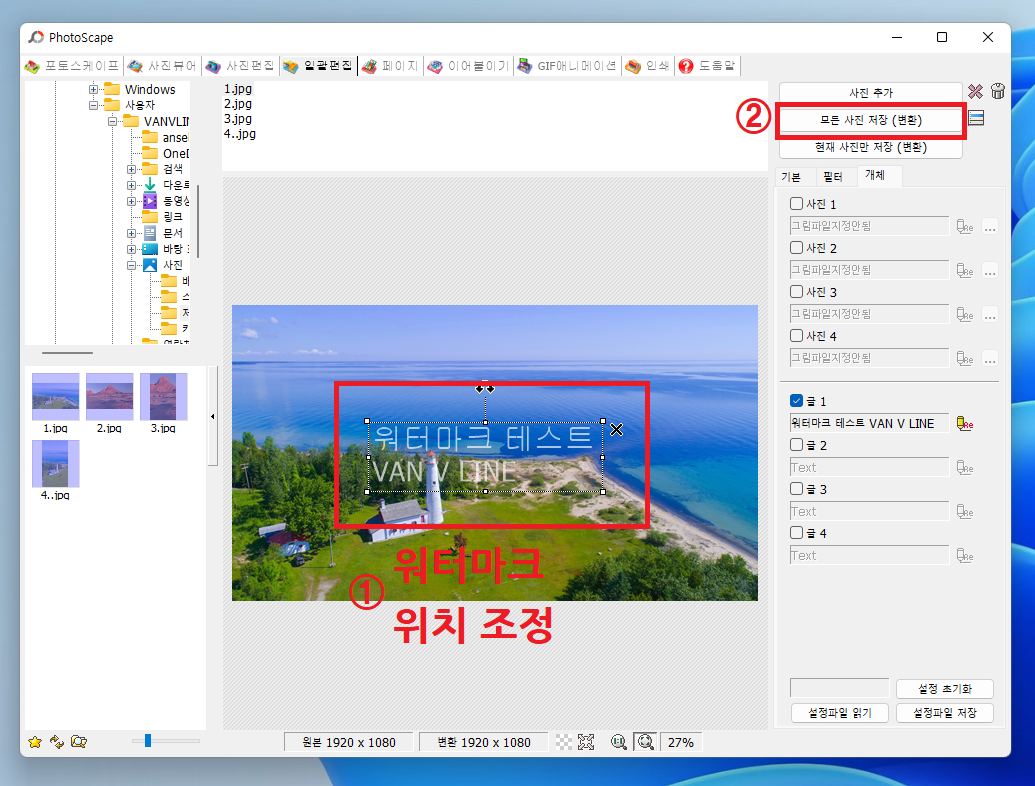Browse image file with 사진 1 ellipsis button
1035x786 pixels.
989,227
